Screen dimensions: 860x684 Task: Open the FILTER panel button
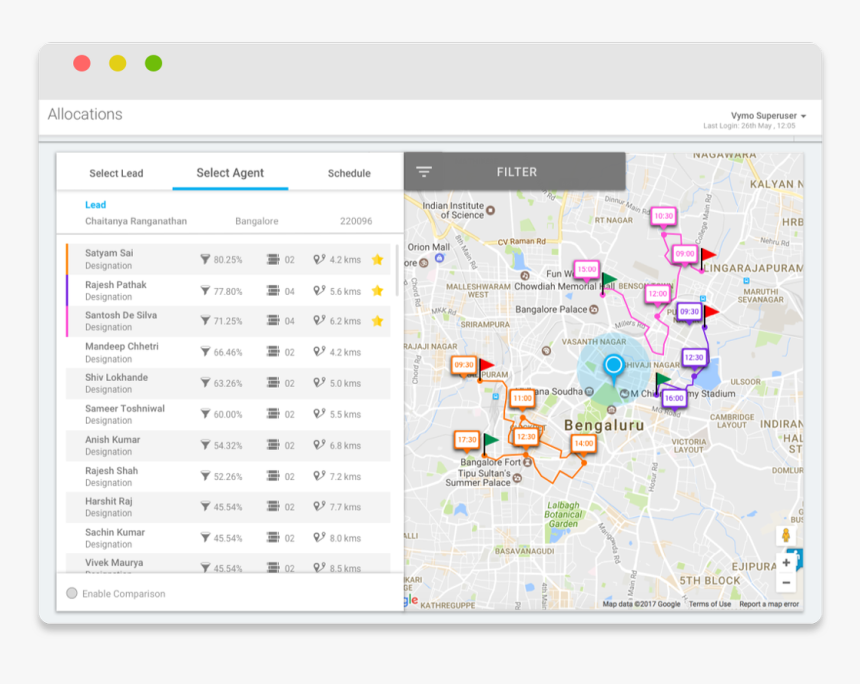tap(517, 172)
